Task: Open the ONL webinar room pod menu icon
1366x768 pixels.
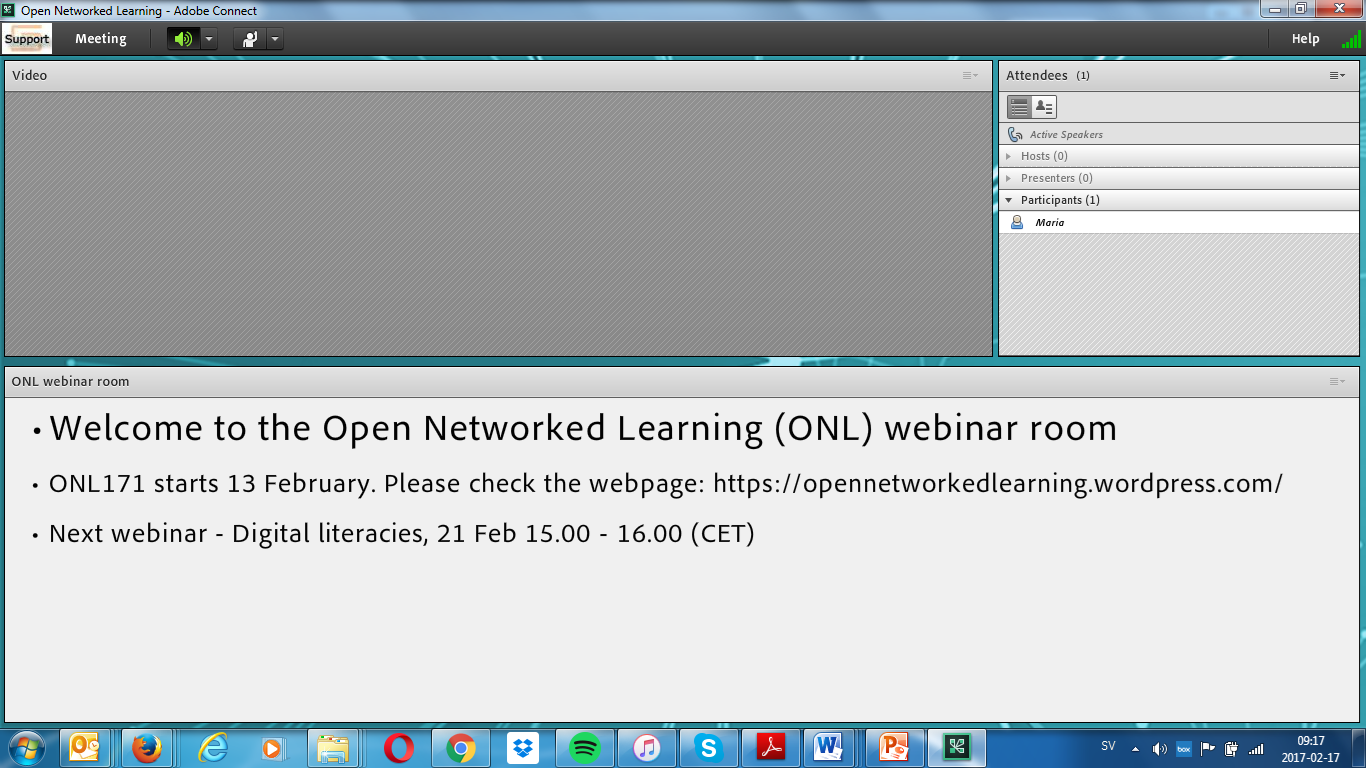Action: point(1337,381)
